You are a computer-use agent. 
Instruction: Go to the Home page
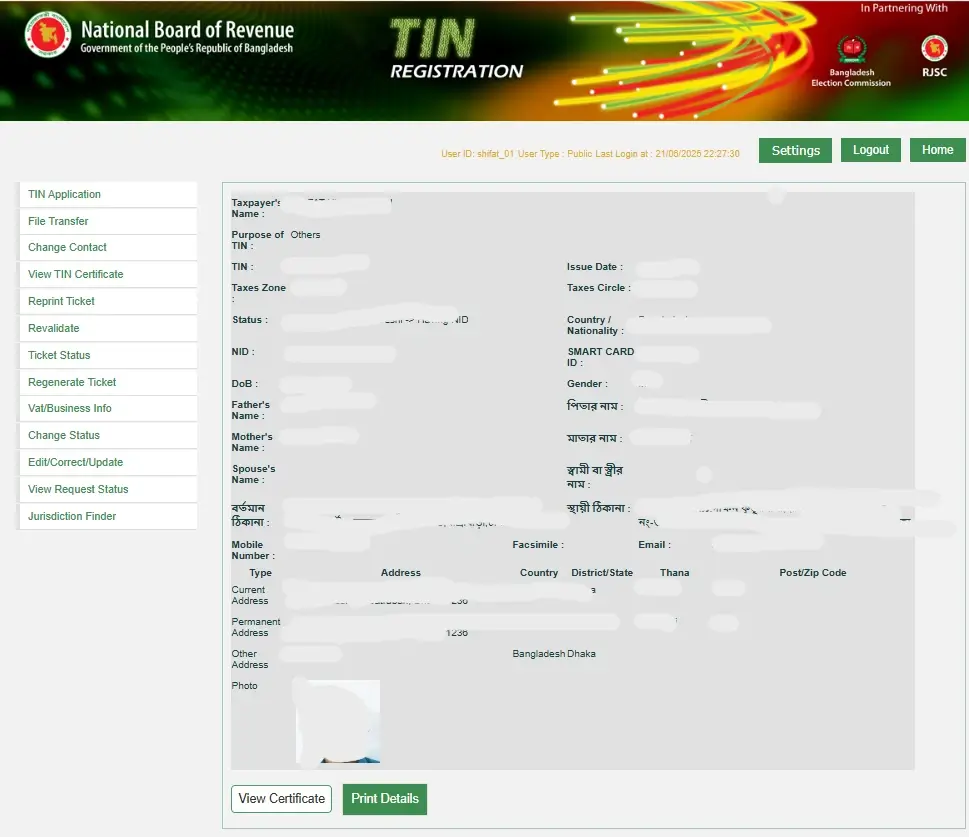point(937,150)
